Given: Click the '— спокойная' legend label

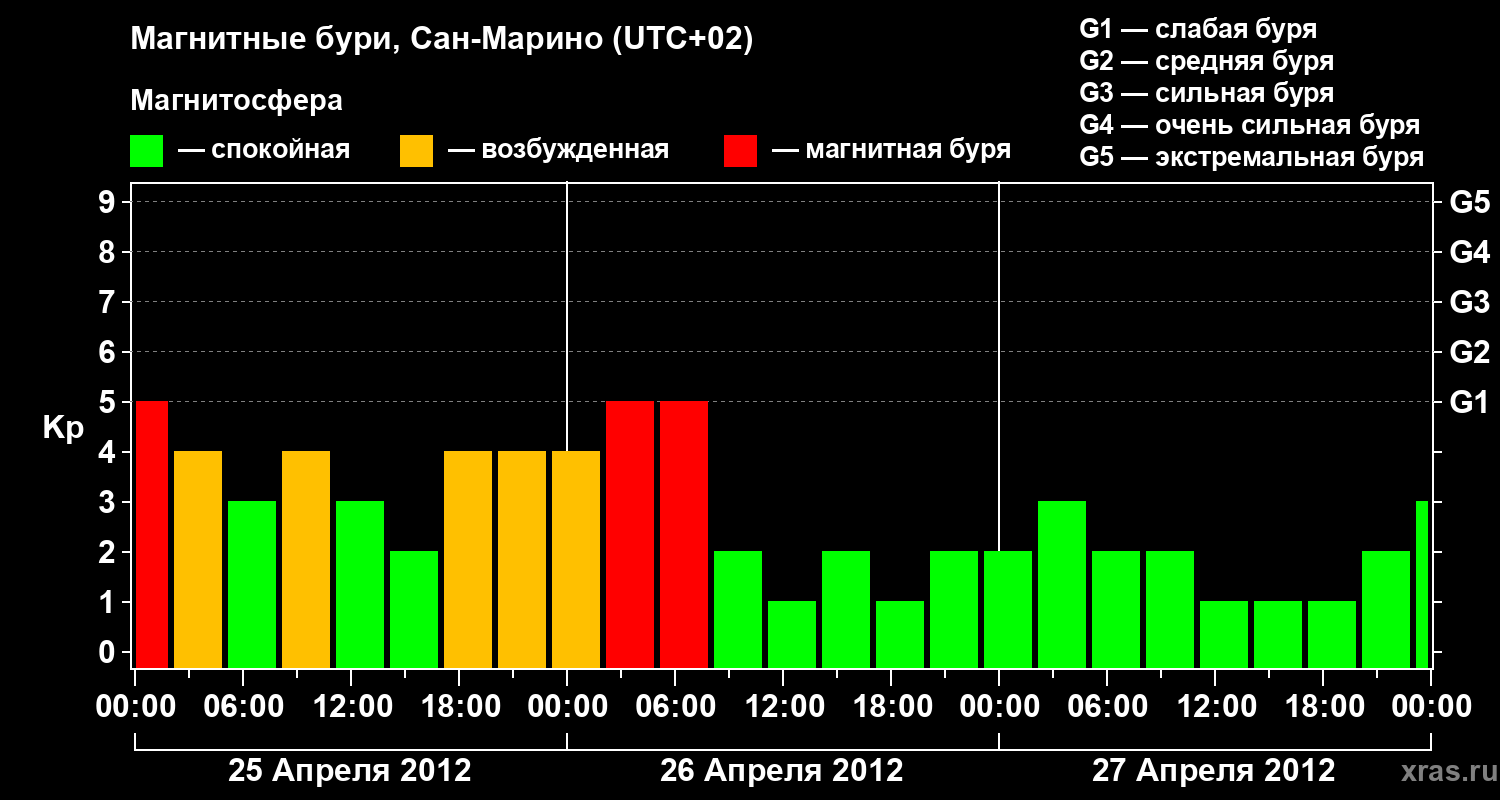Looking at the screenshot, I should click(264, 150).
